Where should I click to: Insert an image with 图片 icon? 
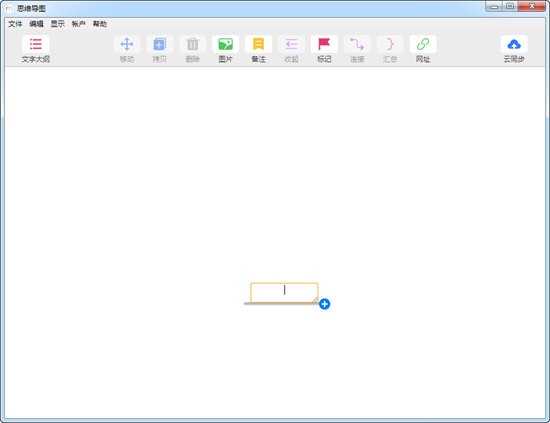click(226, 44)
